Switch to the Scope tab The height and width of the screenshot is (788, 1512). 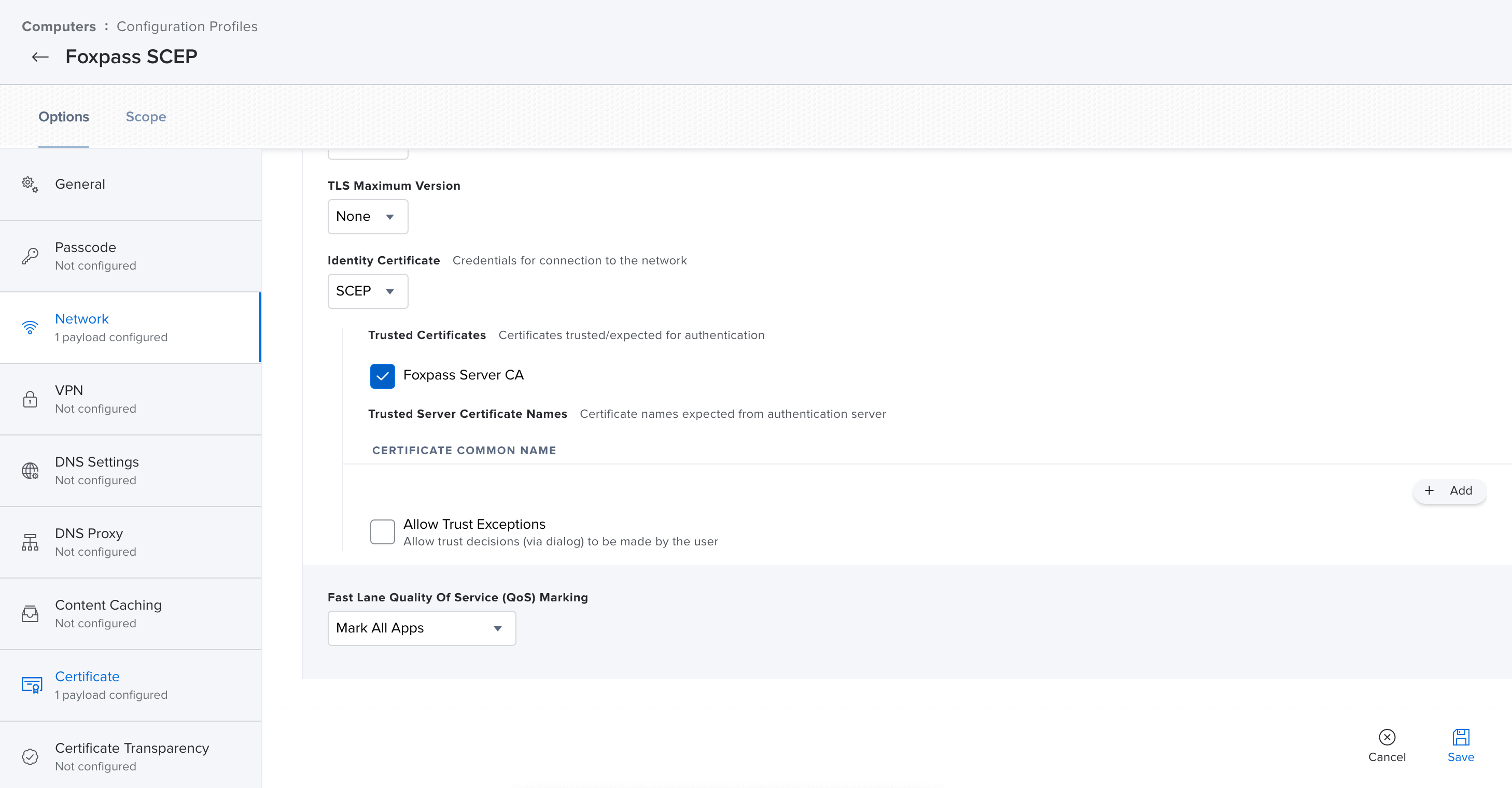point(146,117)
